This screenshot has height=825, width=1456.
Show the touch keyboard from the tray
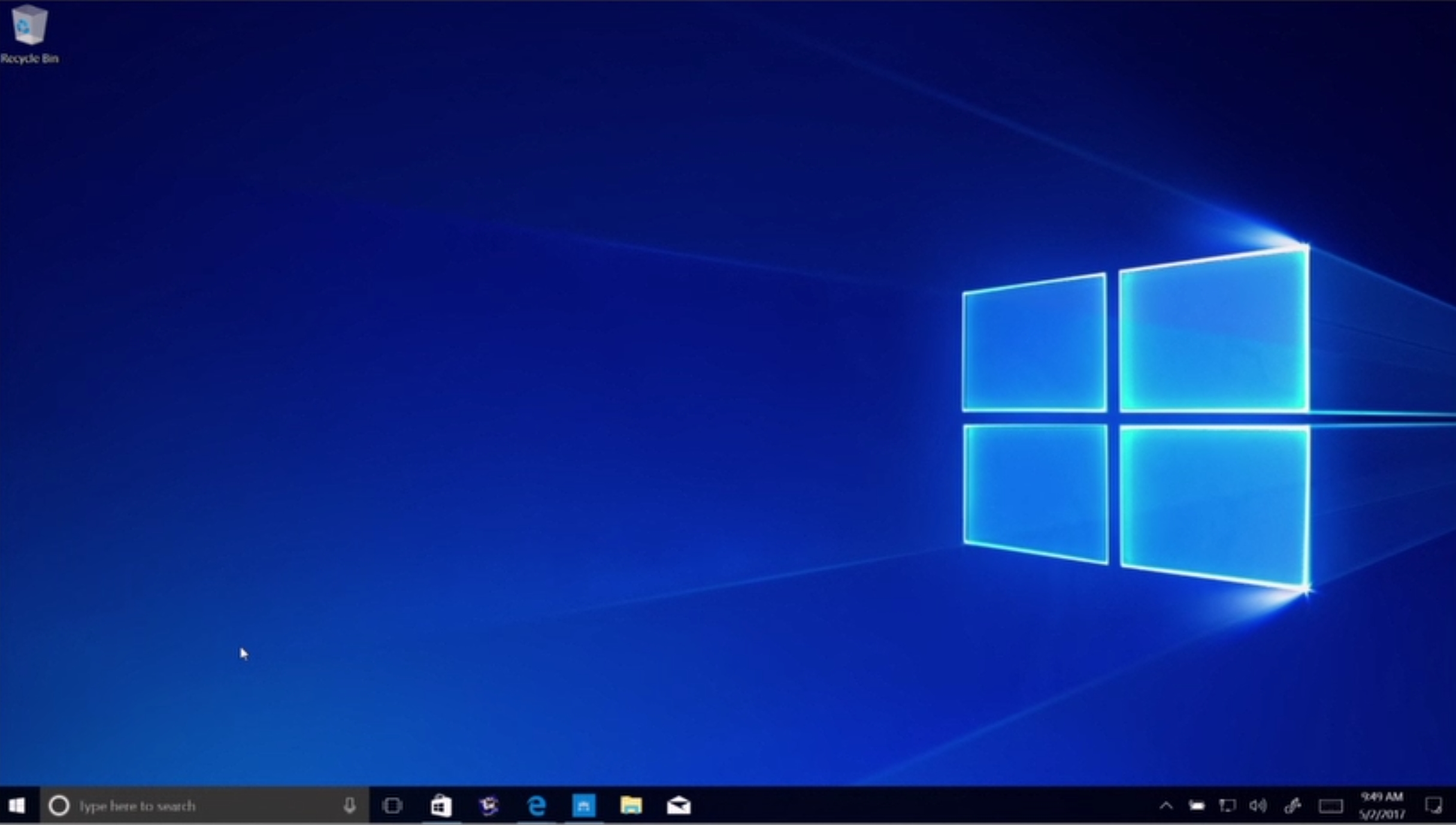(x=1331, y=806)
